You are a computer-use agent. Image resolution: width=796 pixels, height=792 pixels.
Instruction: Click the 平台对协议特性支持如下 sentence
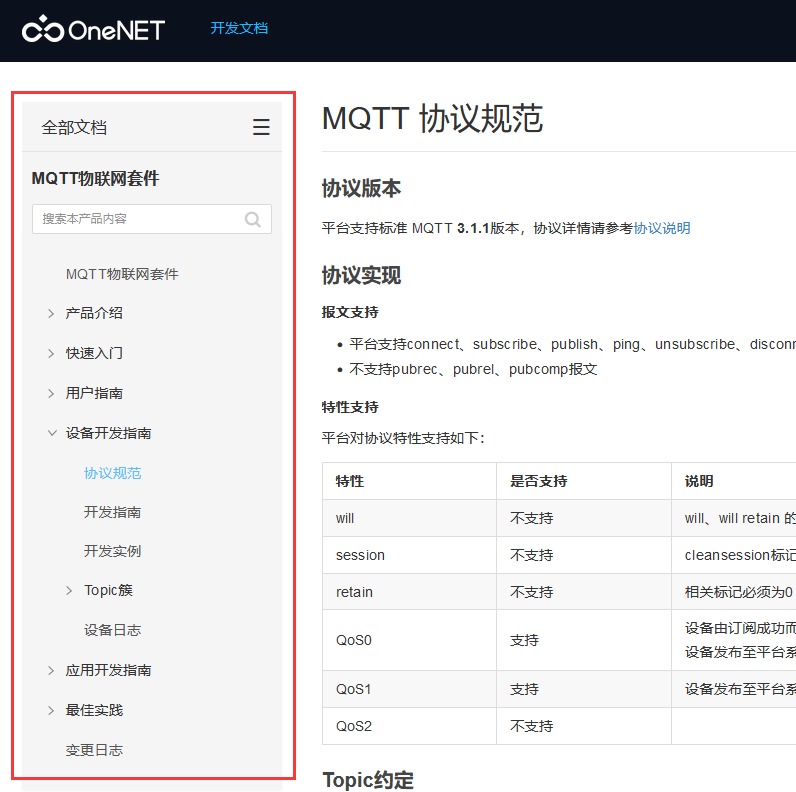coord(404,438)
